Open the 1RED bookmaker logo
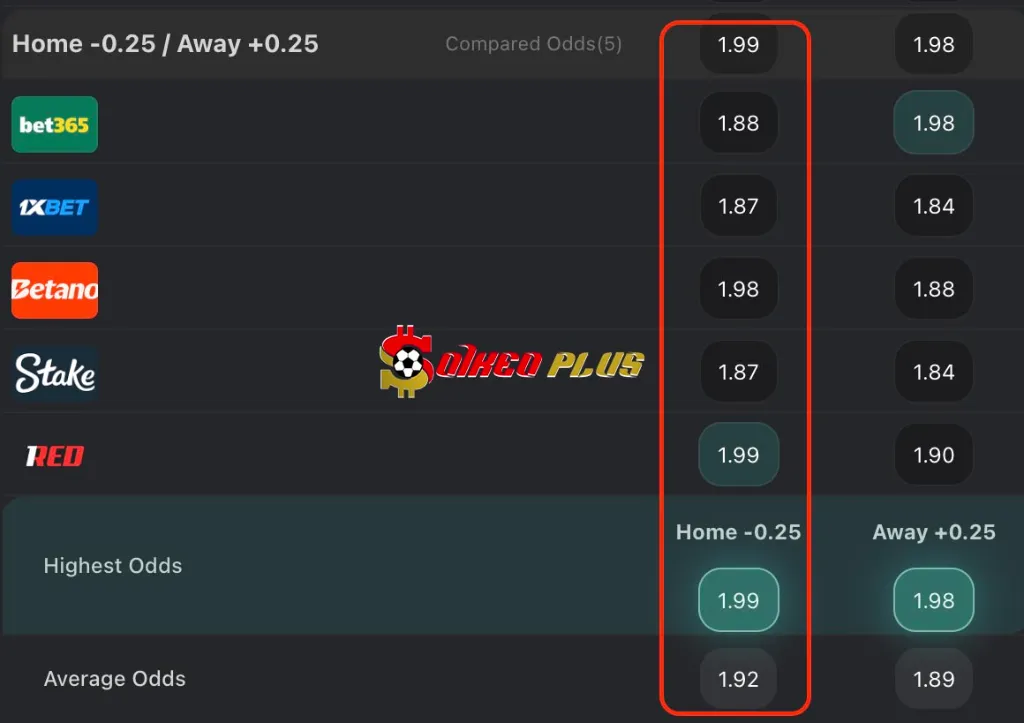 point(55,456)
